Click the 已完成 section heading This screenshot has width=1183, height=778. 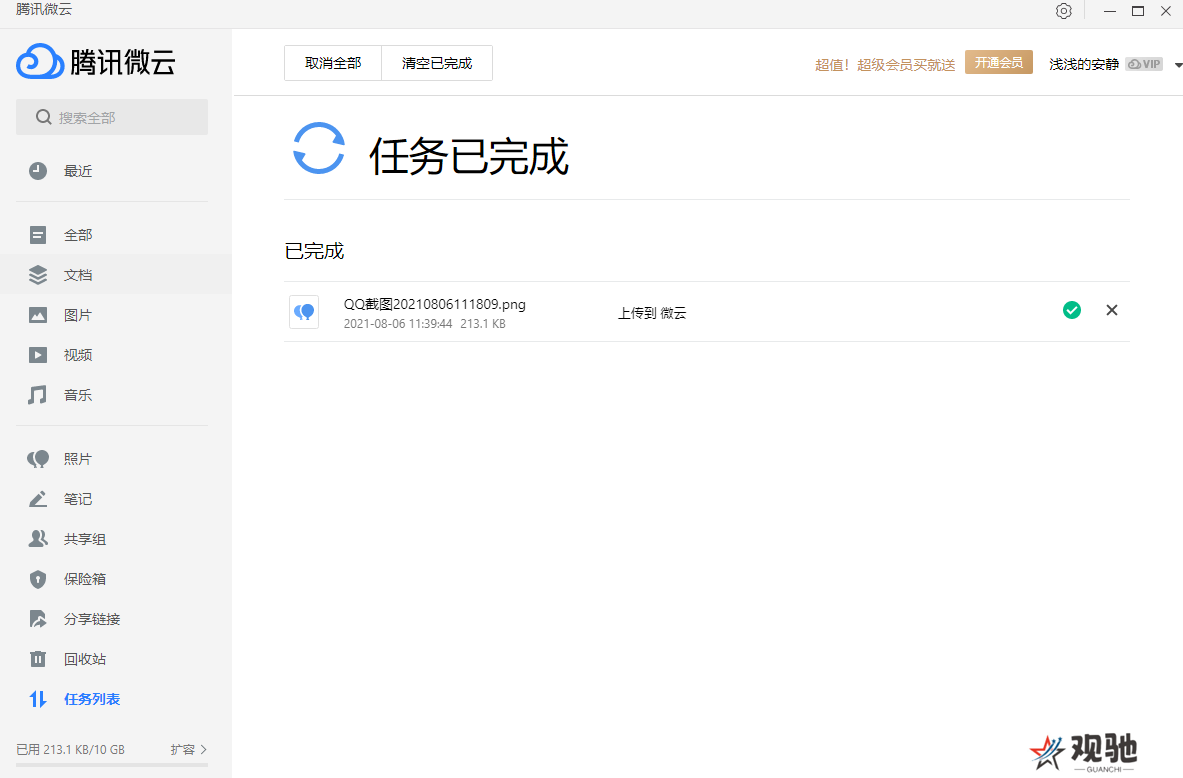[314, 251]
